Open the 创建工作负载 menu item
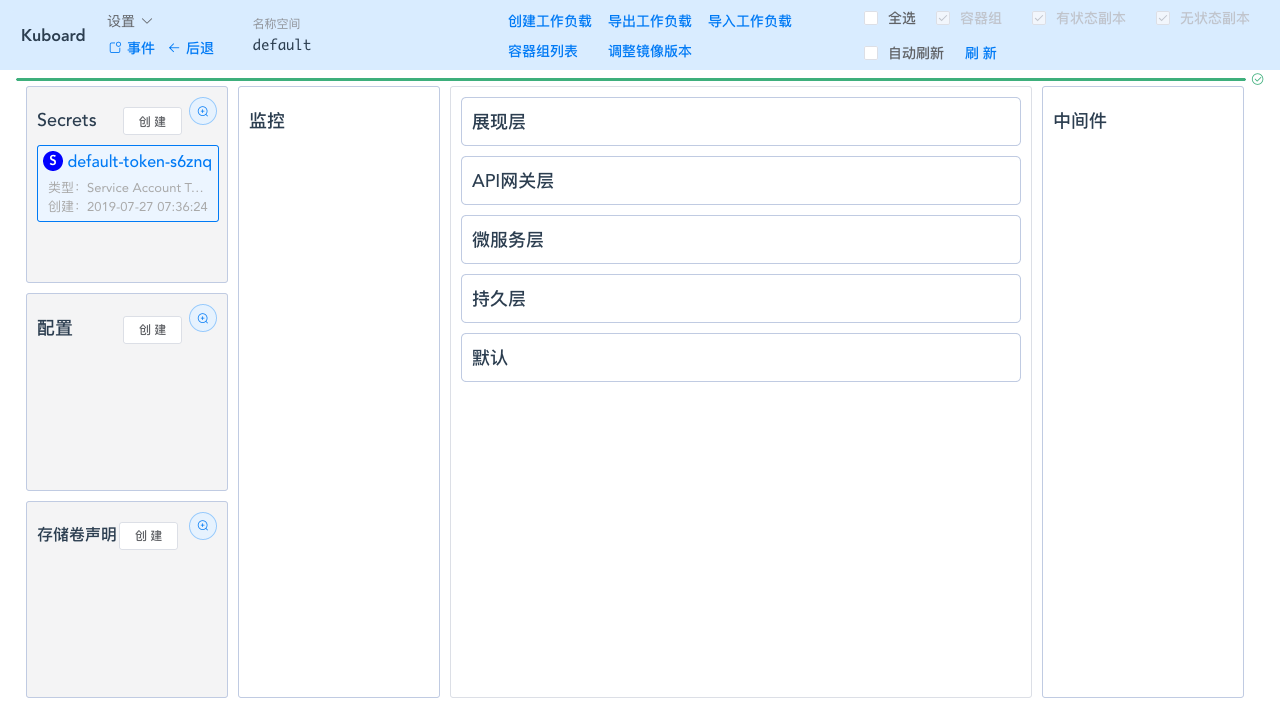 (x=548, y=20)
